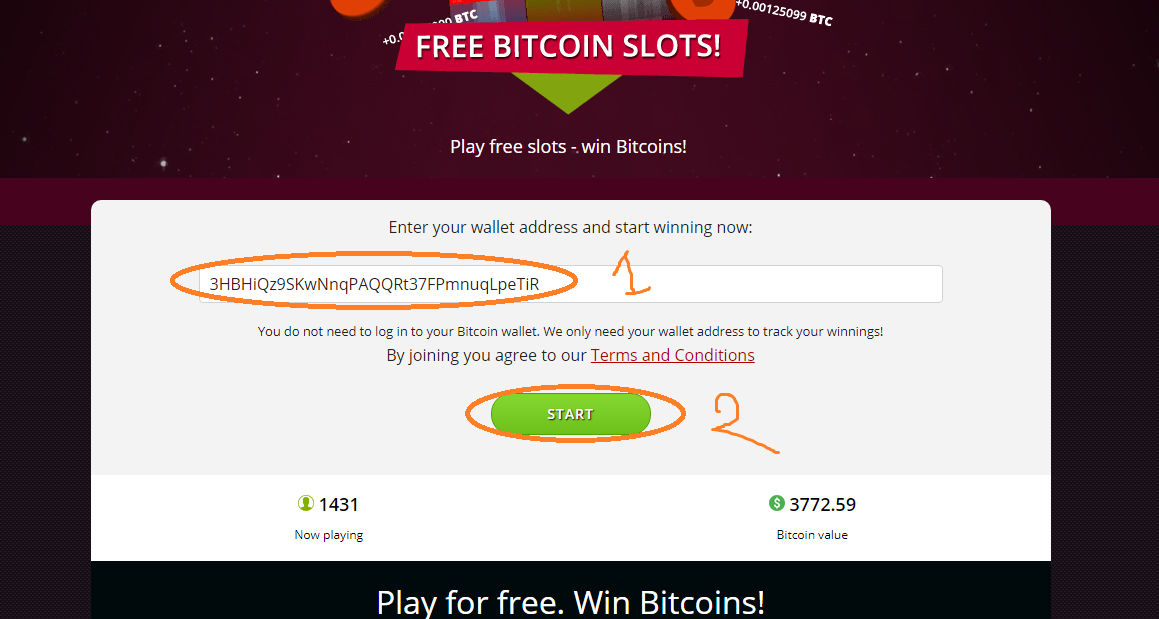Click the hand-drawn orange number 2 annotation
Image resolution: width=1159 pixels, height=619 pixels.
coord(743,423)
